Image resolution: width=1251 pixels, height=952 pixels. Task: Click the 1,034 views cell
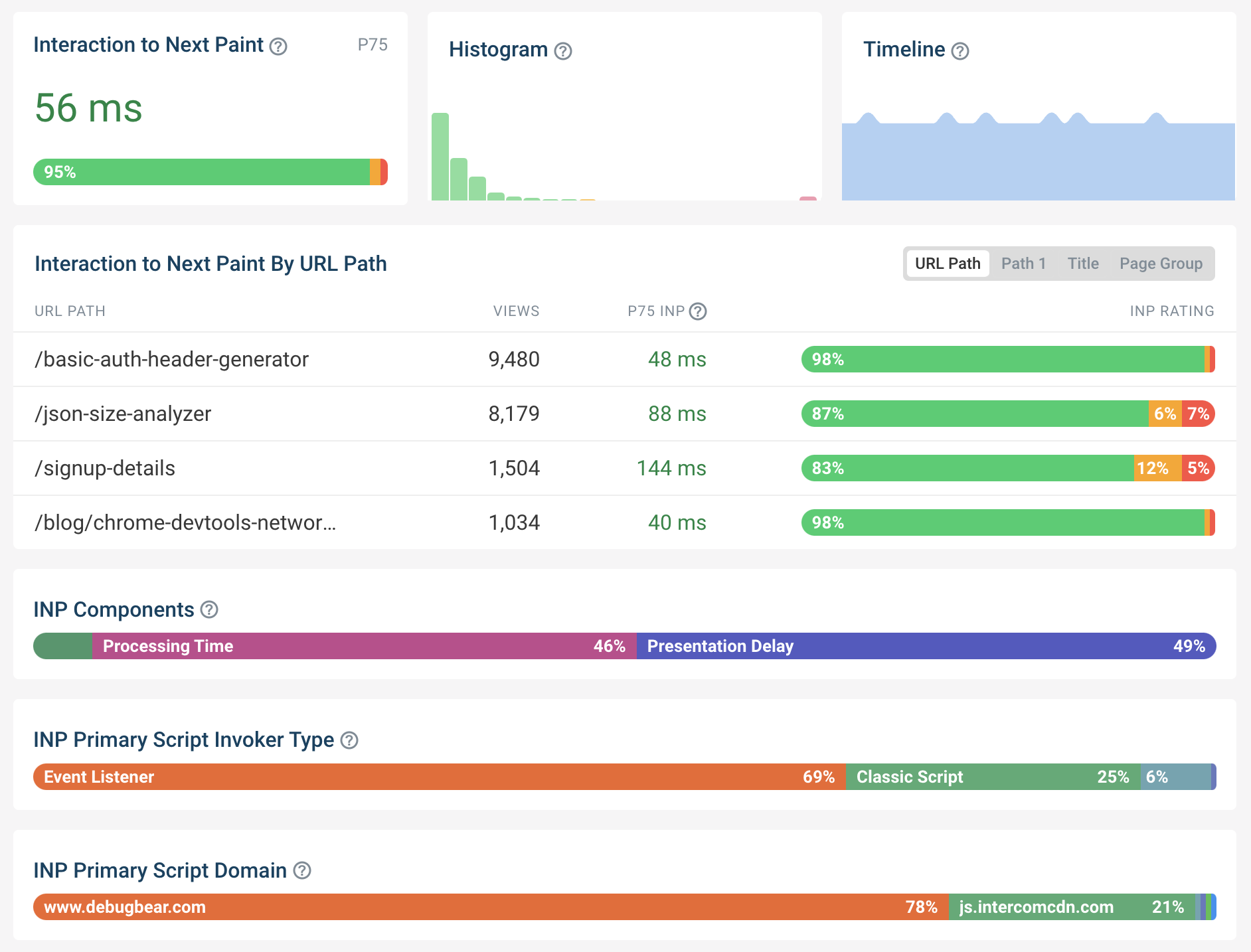pyautogui.click(x=514, y=522)
